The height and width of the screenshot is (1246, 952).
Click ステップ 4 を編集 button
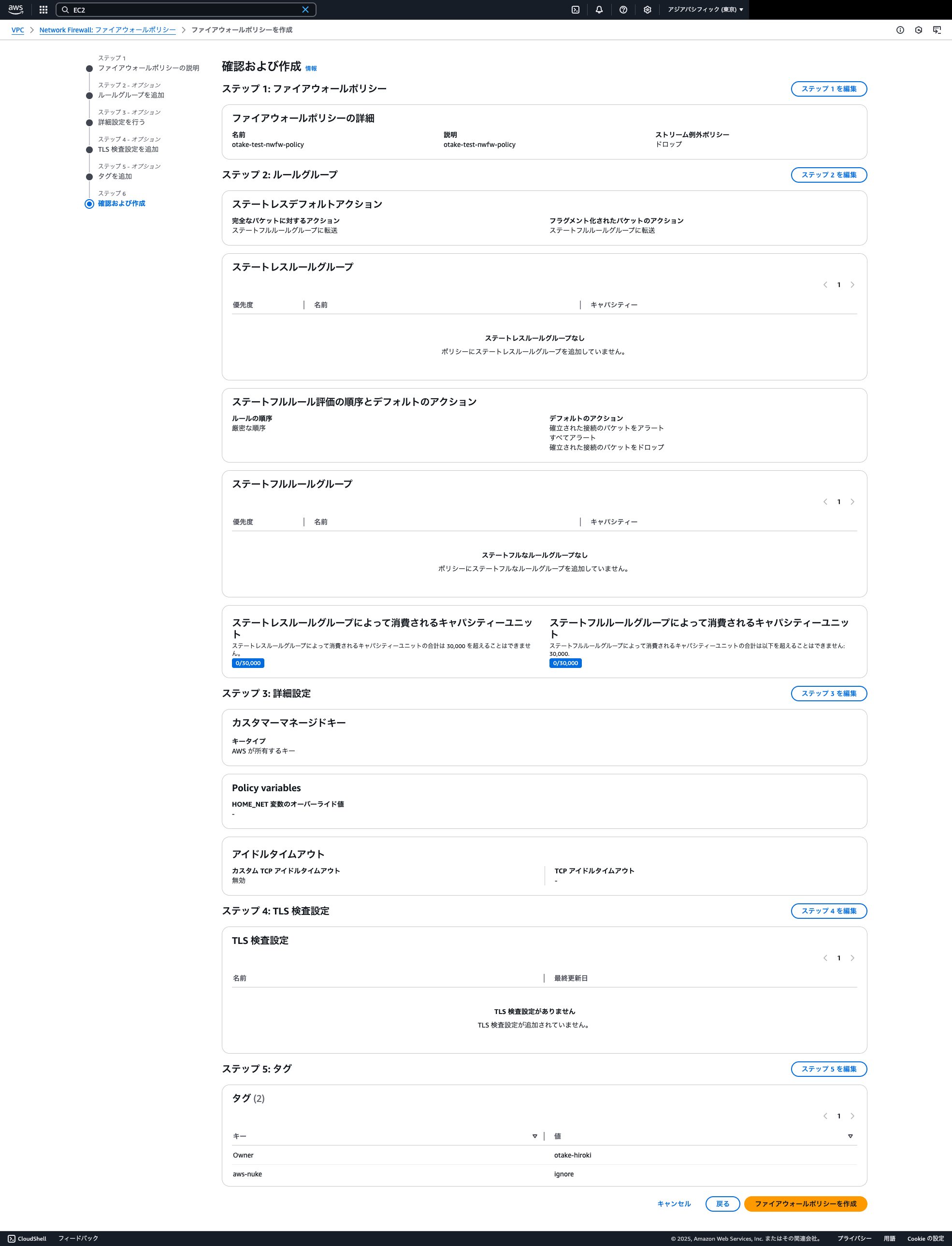tap(828, 911)
